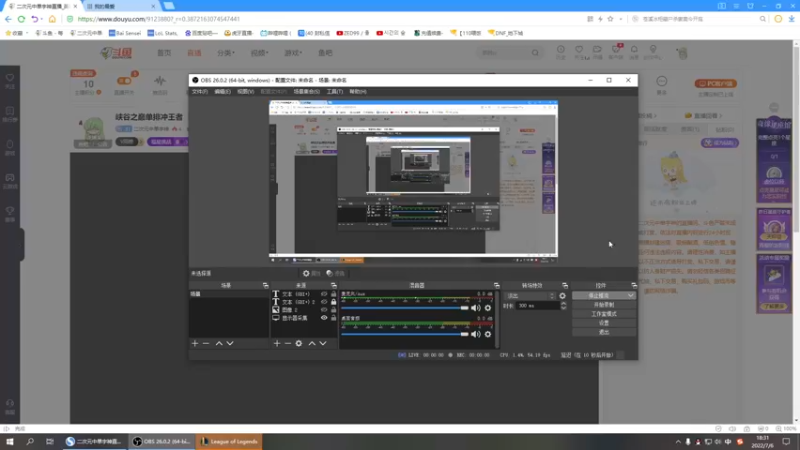Mute the 桌面音频 audio channel
The height and width of the screenshot is (450, 800).
(476, 334)
